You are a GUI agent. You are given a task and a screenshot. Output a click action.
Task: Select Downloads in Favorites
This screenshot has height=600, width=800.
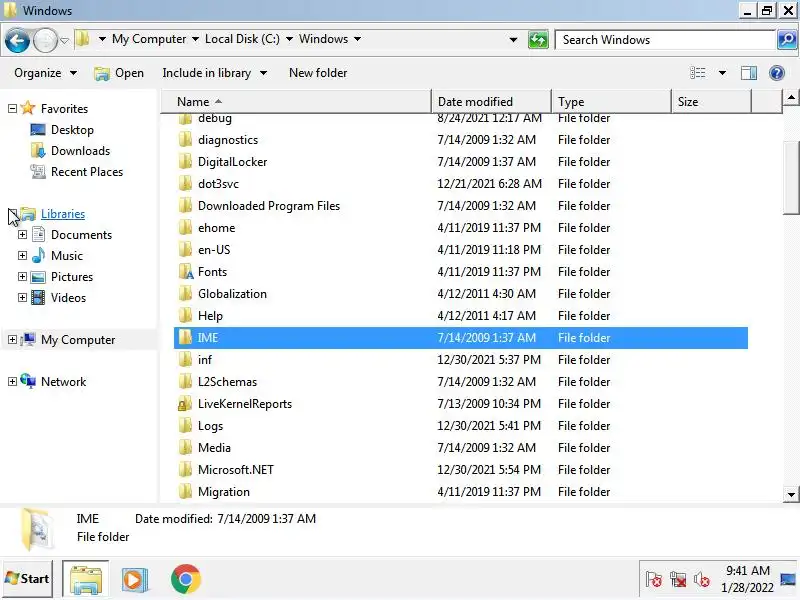(x=80, y=151)
